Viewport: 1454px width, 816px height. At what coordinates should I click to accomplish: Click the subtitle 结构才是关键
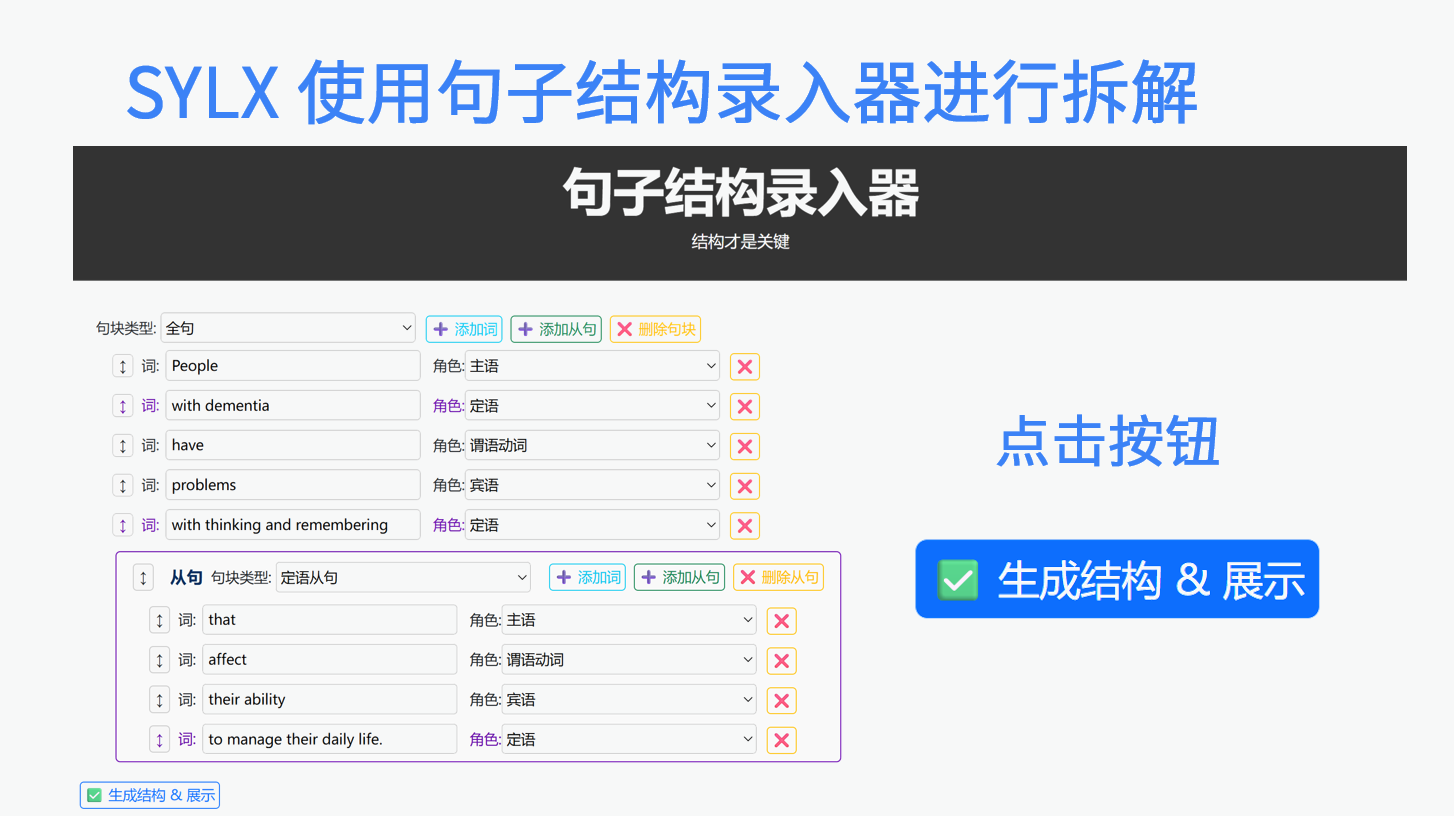[740, 242]
